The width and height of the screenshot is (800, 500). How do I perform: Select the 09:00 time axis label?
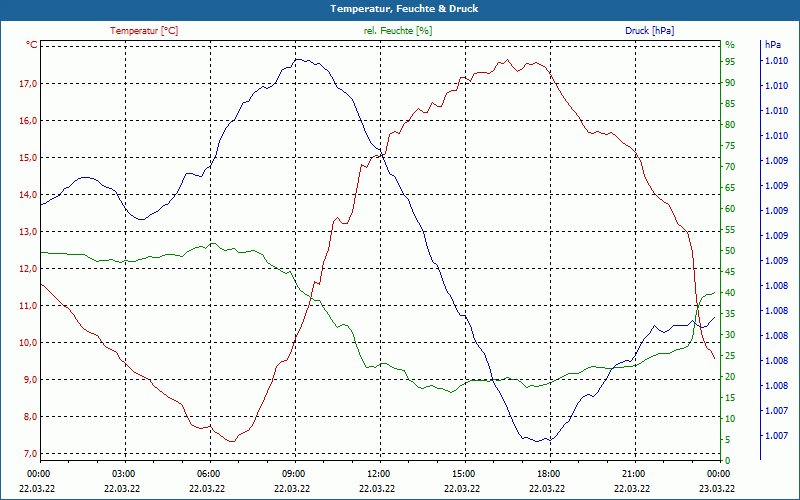pos(293,473)
